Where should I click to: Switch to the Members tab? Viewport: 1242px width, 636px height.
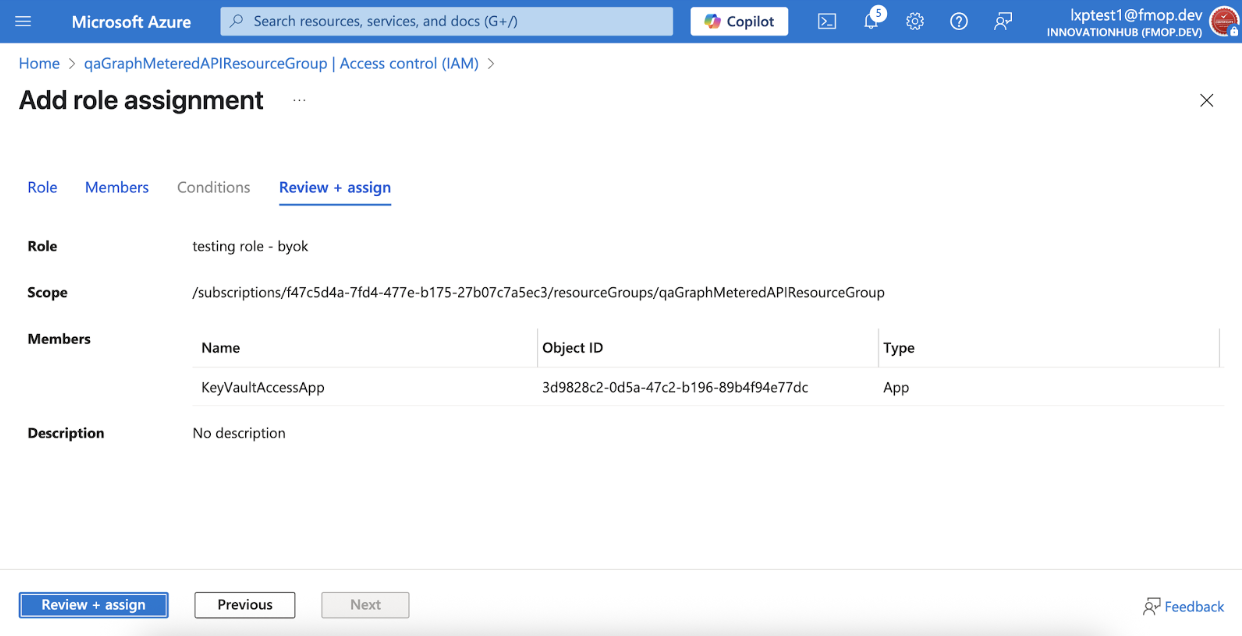[x=117, y=187]
